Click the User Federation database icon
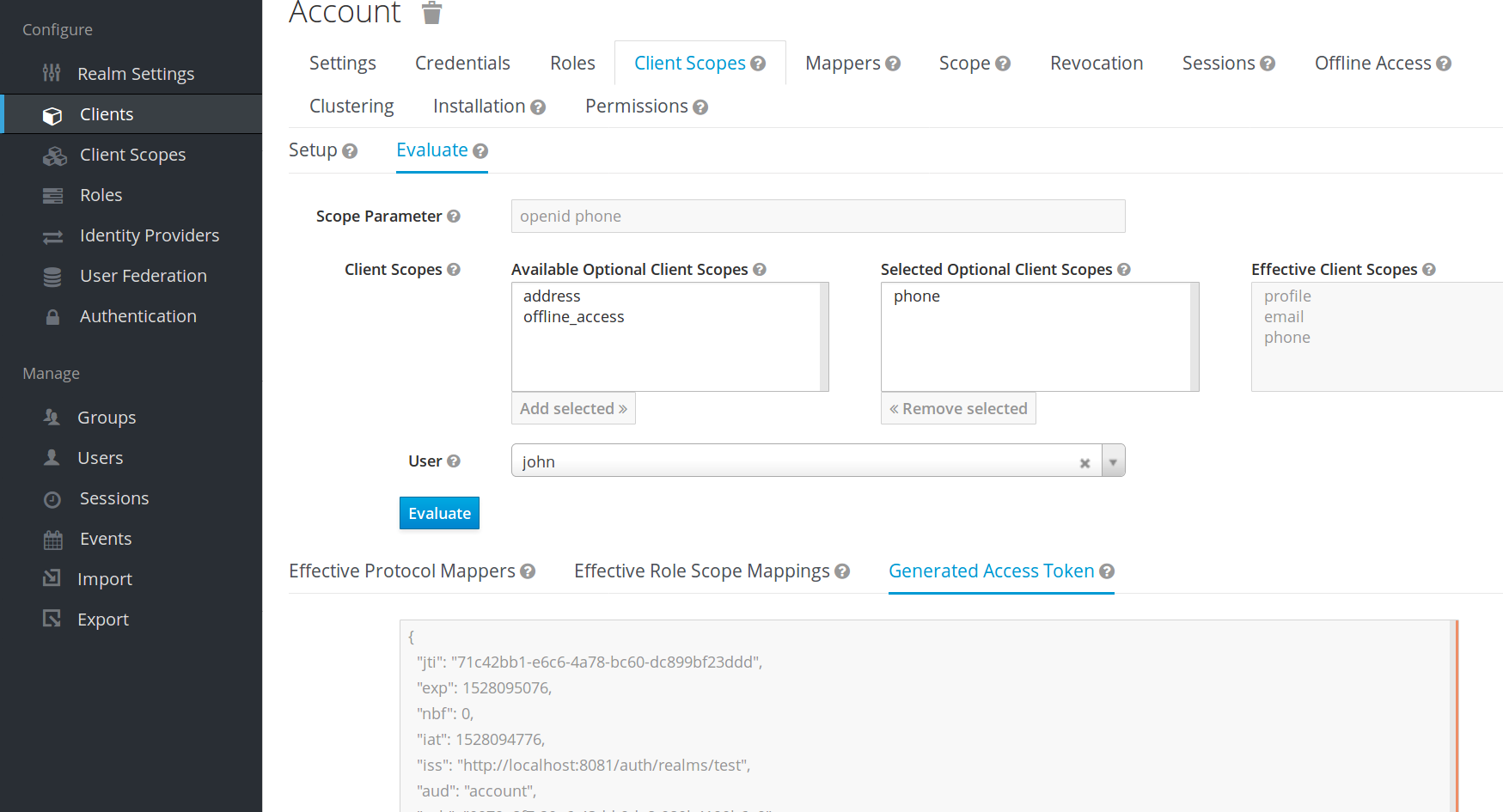The width and height of the screenshot is (1503, 812). pos(52,277)
